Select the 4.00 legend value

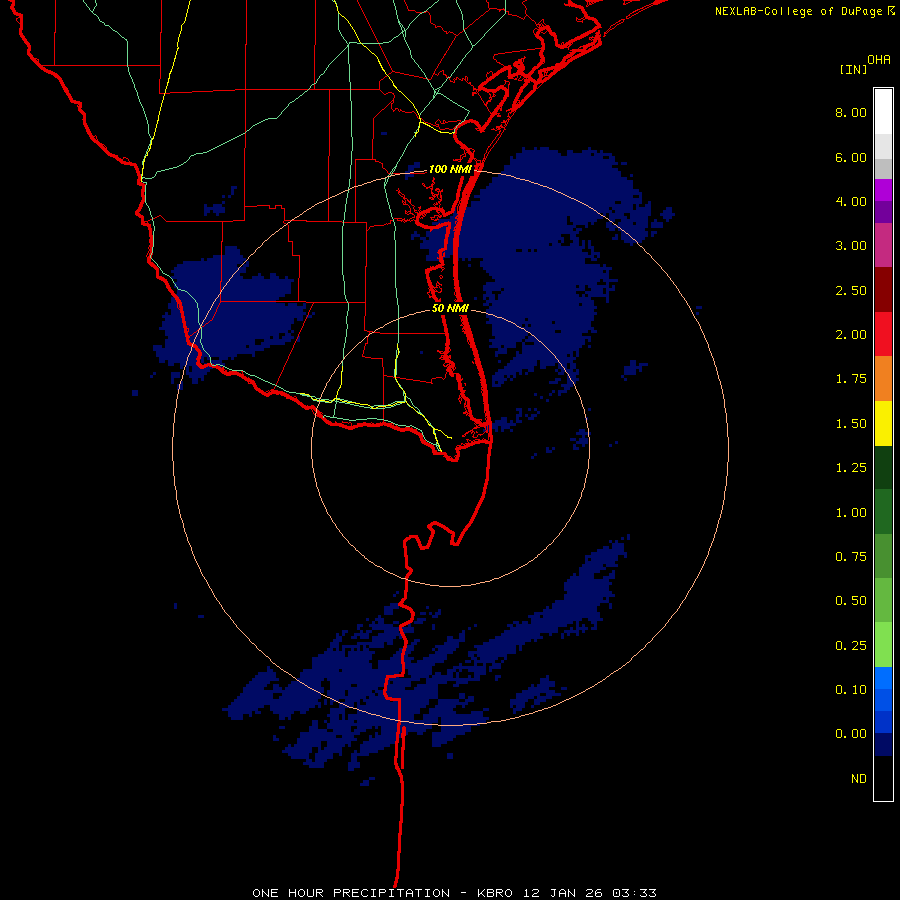tap(851, 201)
